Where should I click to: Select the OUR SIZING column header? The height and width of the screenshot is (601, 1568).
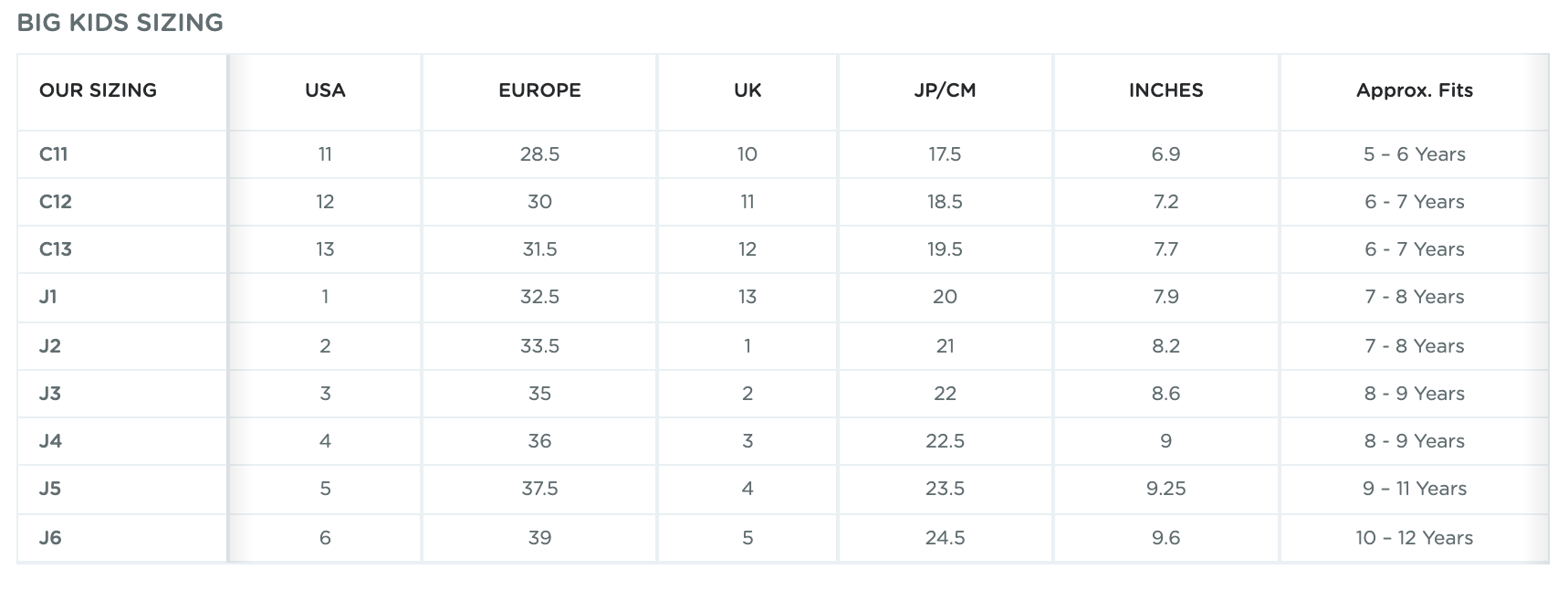(x=98, y=90)
